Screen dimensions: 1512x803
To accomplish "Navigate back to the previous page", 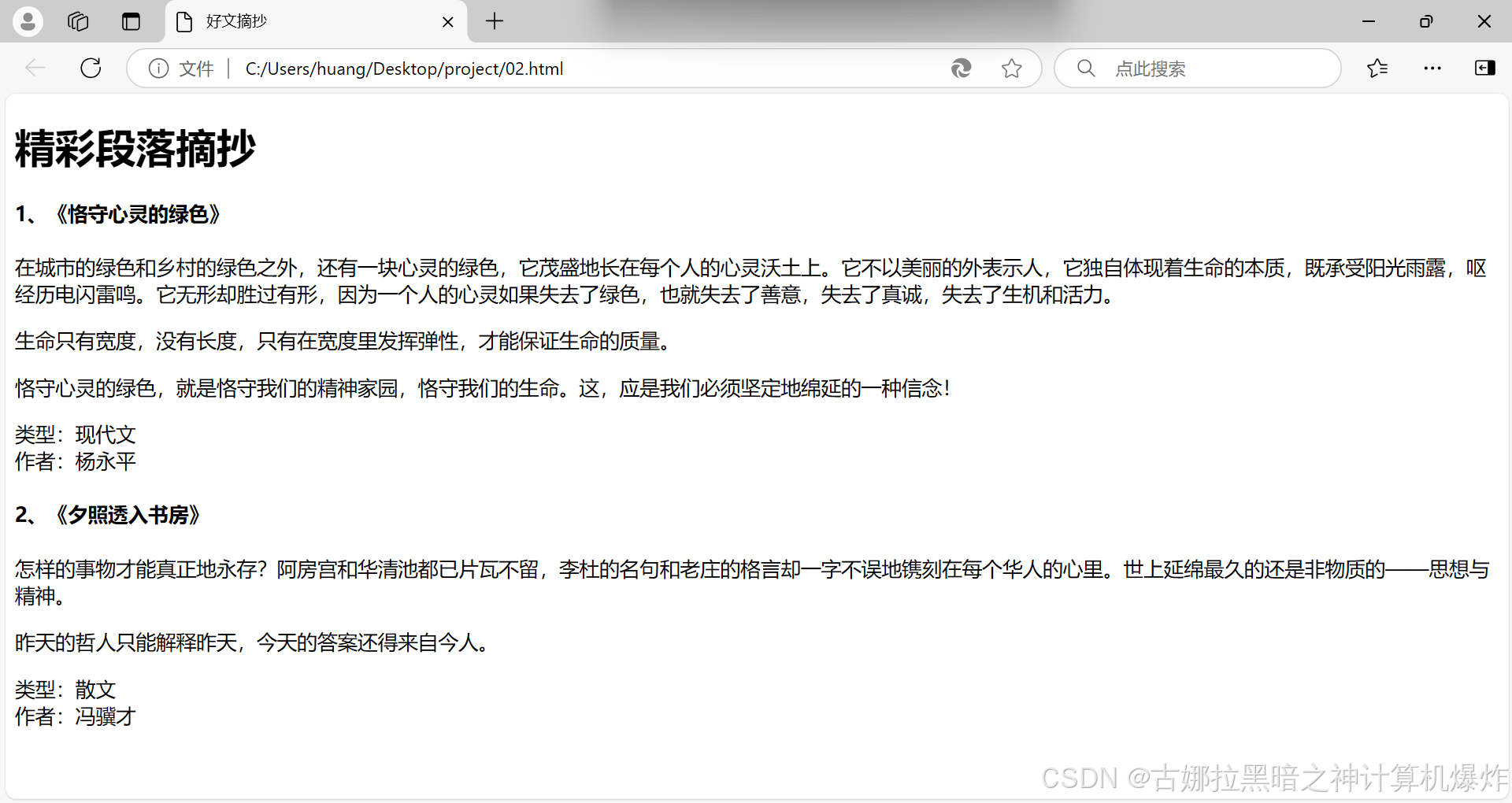I will point(35,68).
